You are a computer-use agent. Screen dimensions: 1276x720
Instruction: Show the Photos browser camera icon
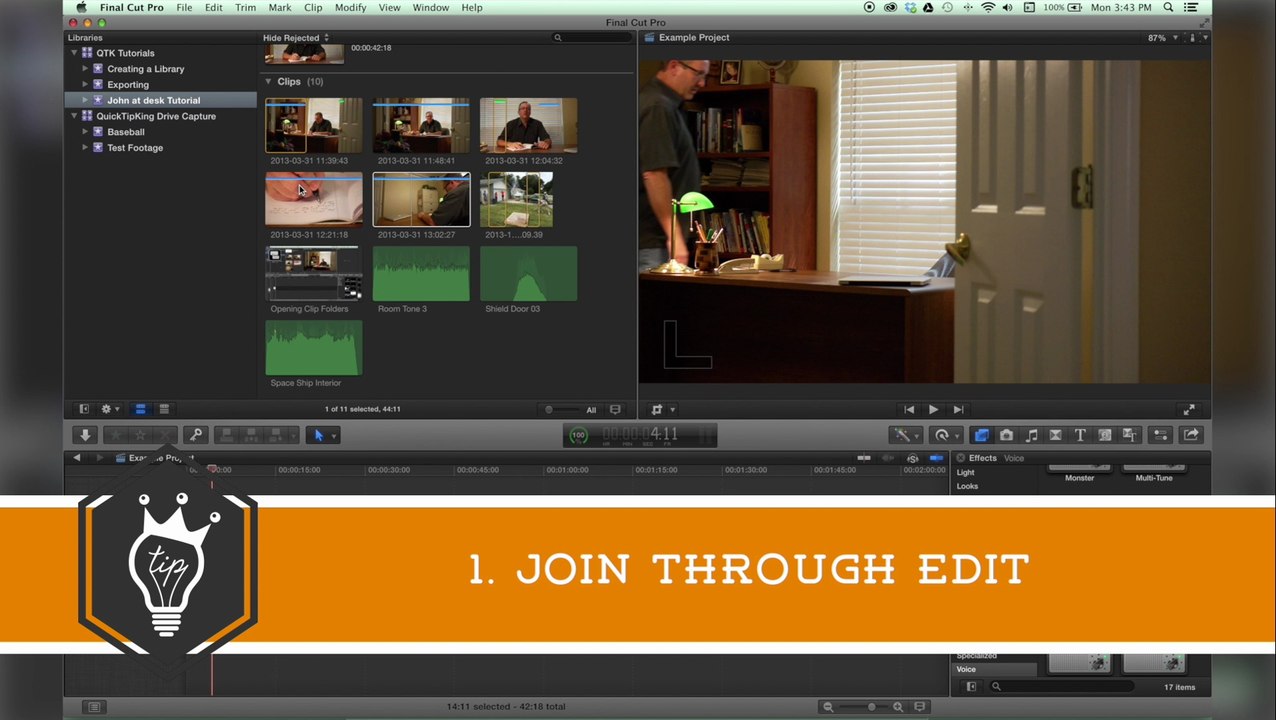[1006, 435]
